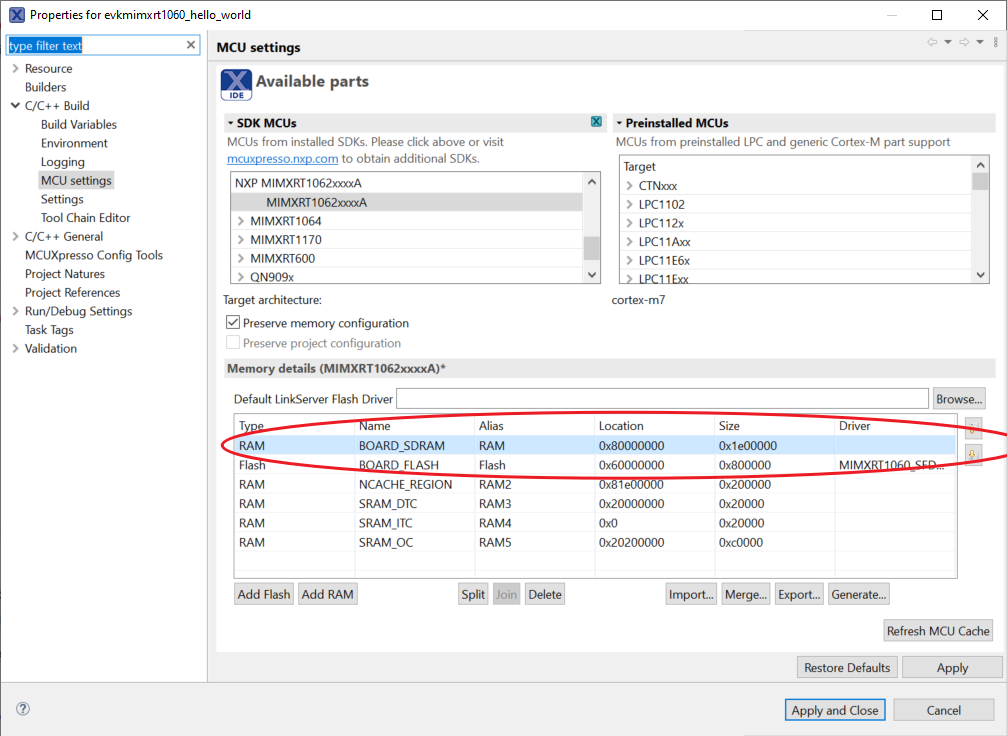Click the forward navigation arrow icon
Screen dimensions: 1007x736
[964, 42]
